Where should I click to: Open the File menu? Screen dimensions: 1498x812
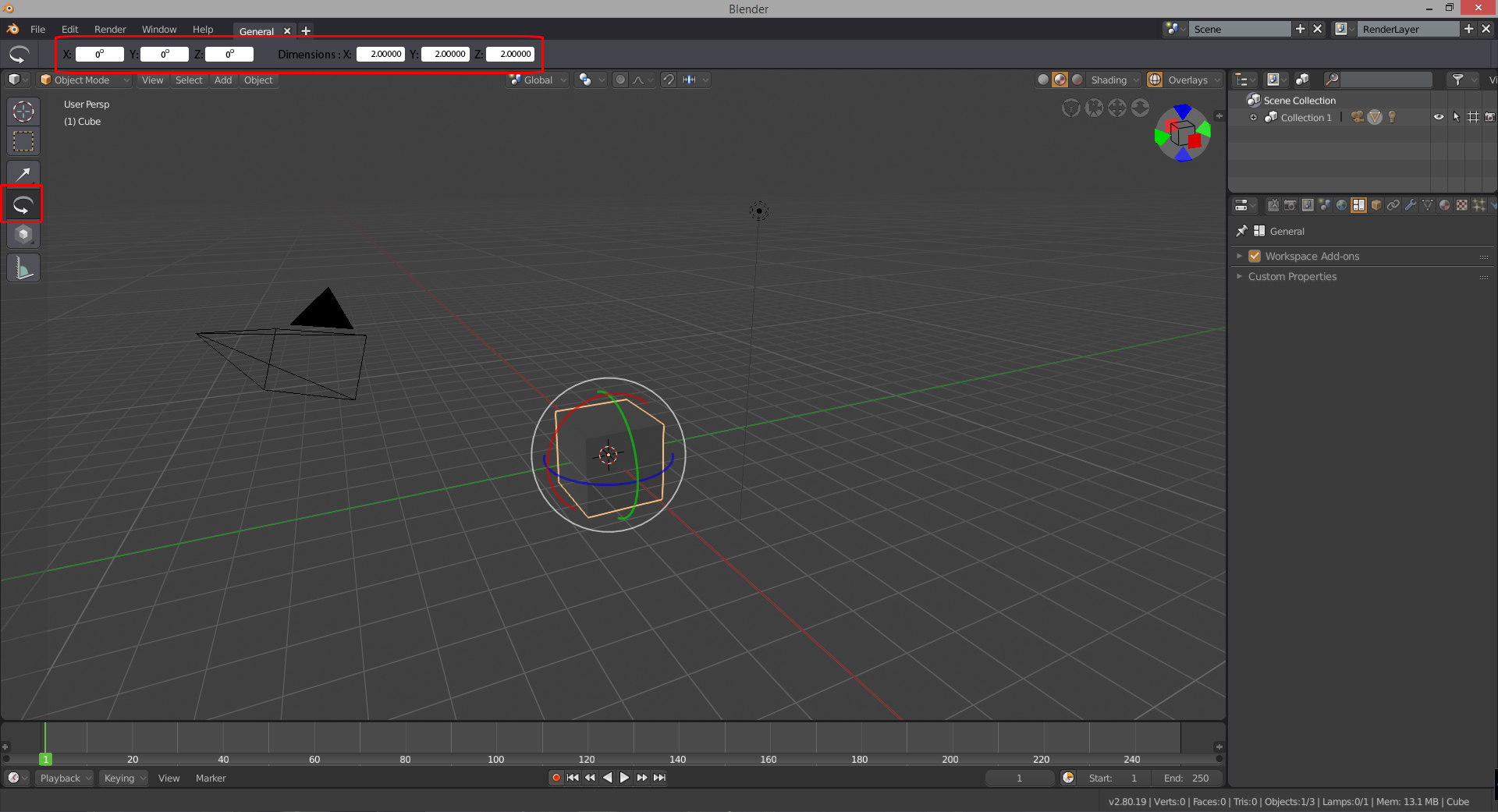click(x=37, y=29)
